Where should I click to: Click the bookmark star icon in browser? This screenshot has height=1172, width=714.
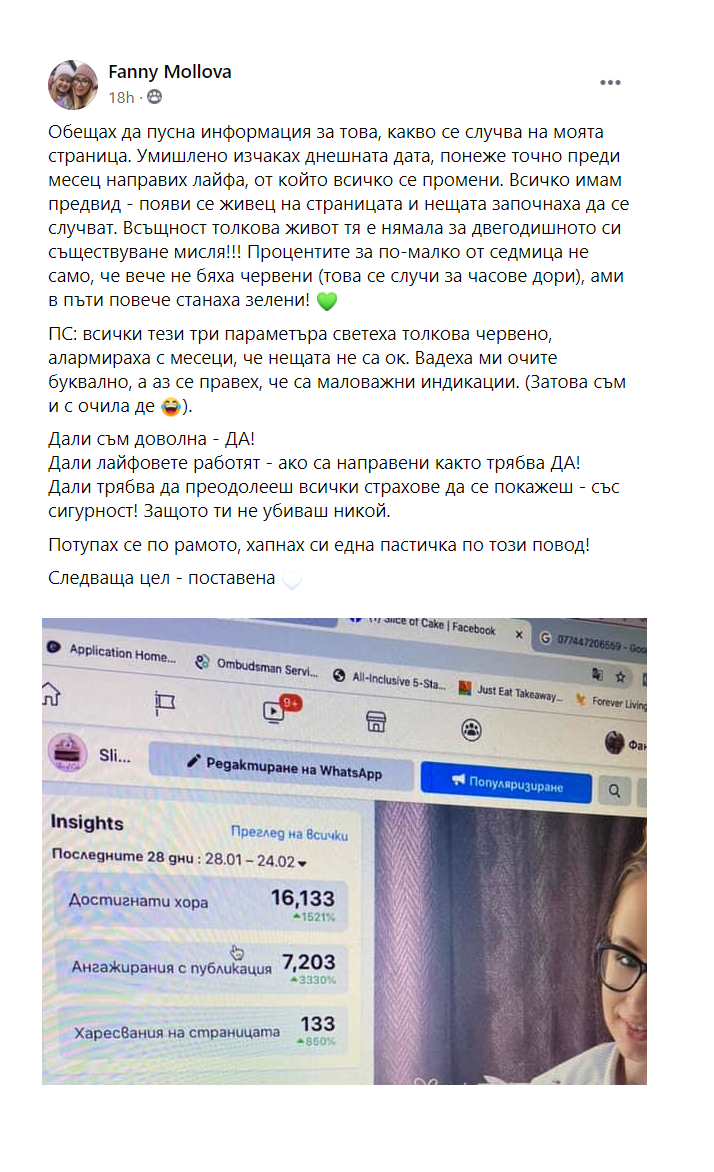pos(620,676)
